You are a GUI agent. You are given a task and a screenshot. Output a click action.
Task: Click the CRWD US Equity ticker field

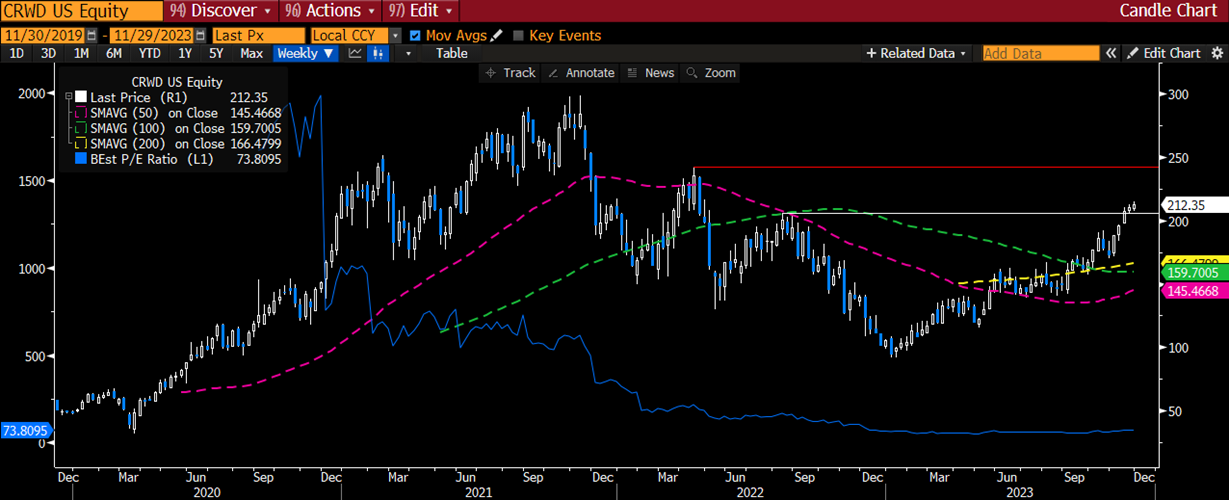pyautogui.click(x=83, y=11)
